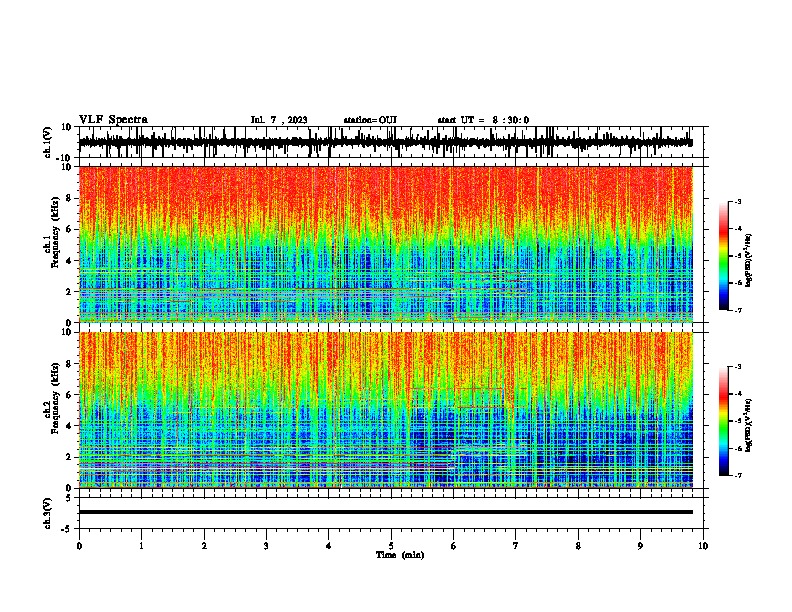Click the ch.1 color bar log(PSD) label
Viewport: 792px width, 612px height.
pyautogui.click(x=749, y=261)
